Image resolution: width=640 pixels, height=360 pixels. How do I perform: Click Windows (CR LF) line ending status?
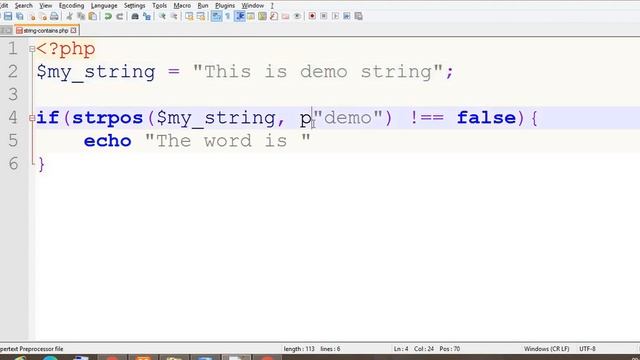tap(547, 349)
